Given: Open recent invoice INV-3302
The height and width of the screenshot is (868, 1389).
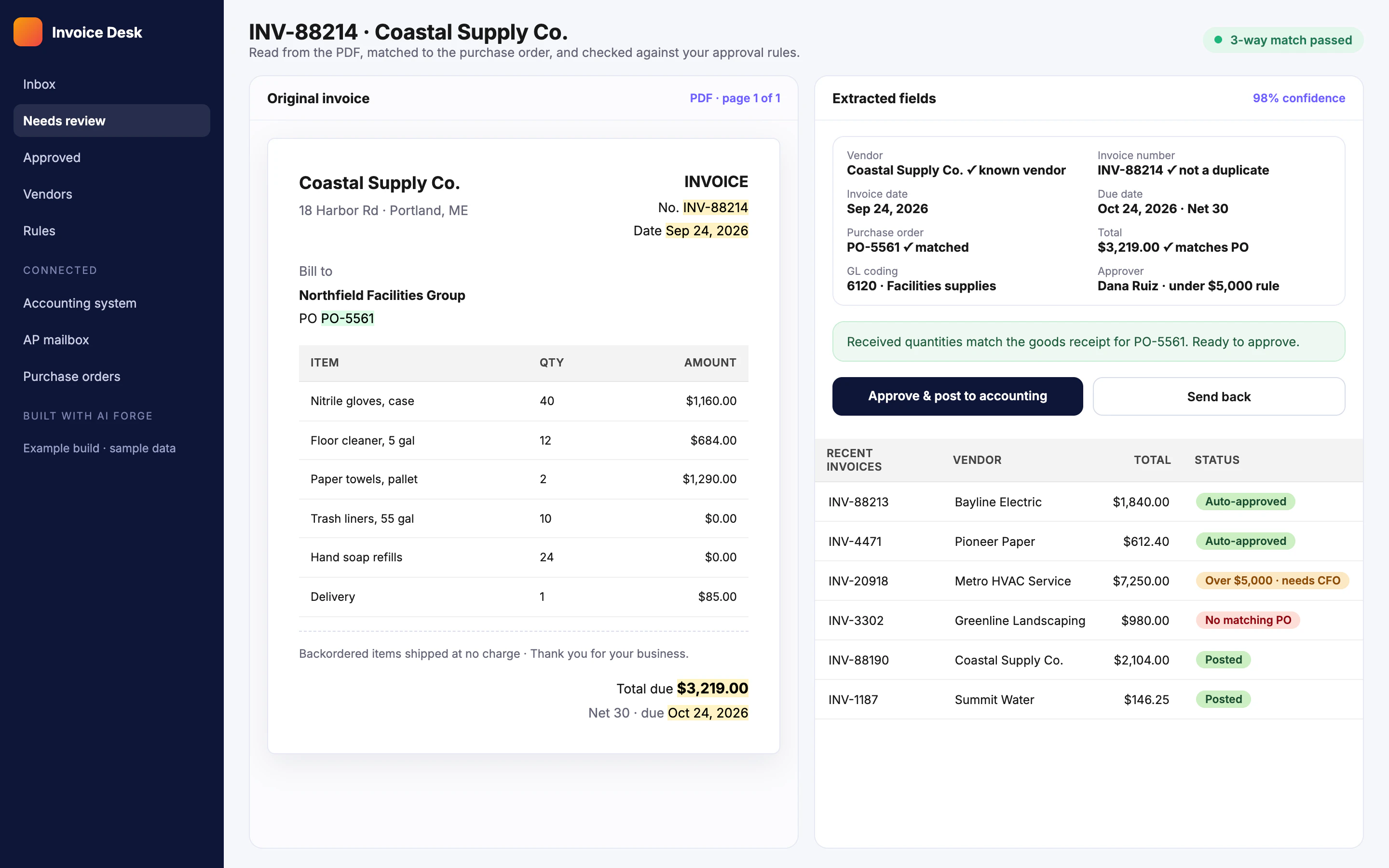Looking at the screenshot, I should pyautogui.click(x=1089, y=621).
